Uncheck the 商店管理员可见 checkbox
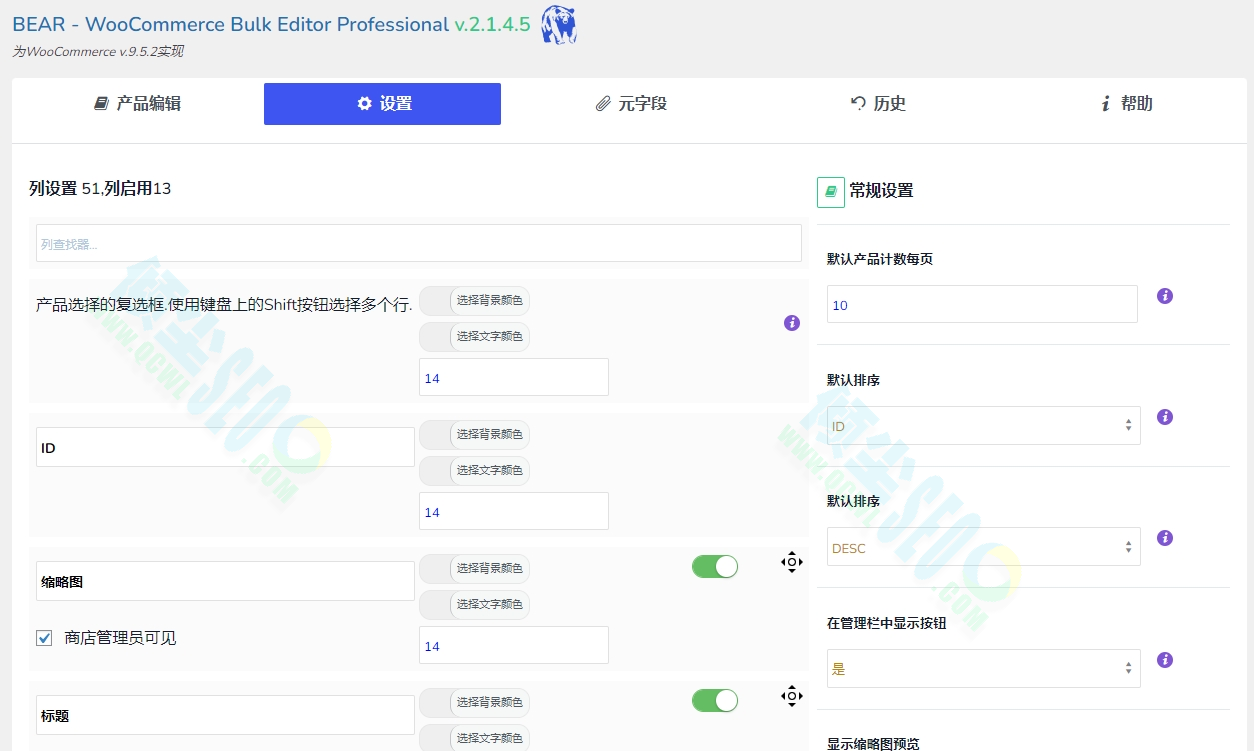Image resolution: width=1254 pixels, height=751 pixels. (44, 638)
